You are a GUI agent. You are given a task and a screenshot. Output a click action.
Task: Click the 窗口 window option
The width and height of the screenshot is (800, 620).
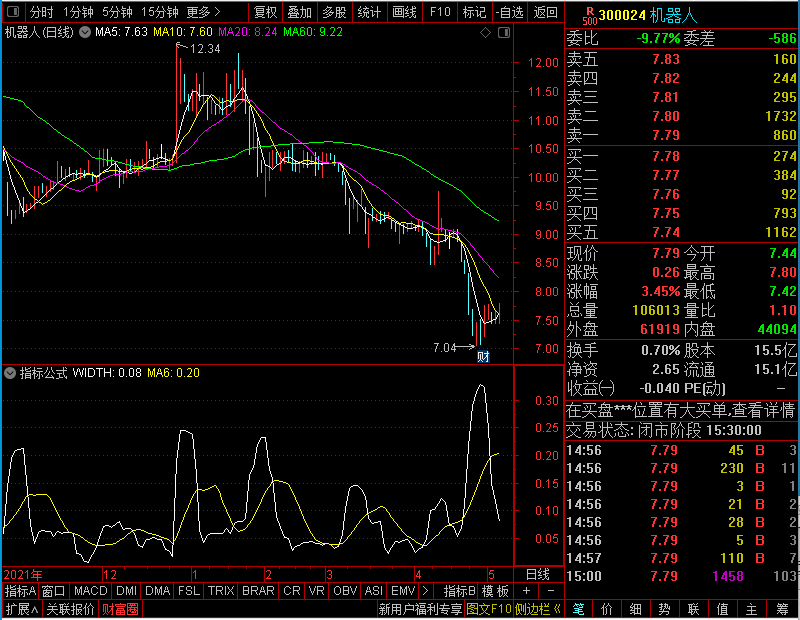tap(54, 591)
